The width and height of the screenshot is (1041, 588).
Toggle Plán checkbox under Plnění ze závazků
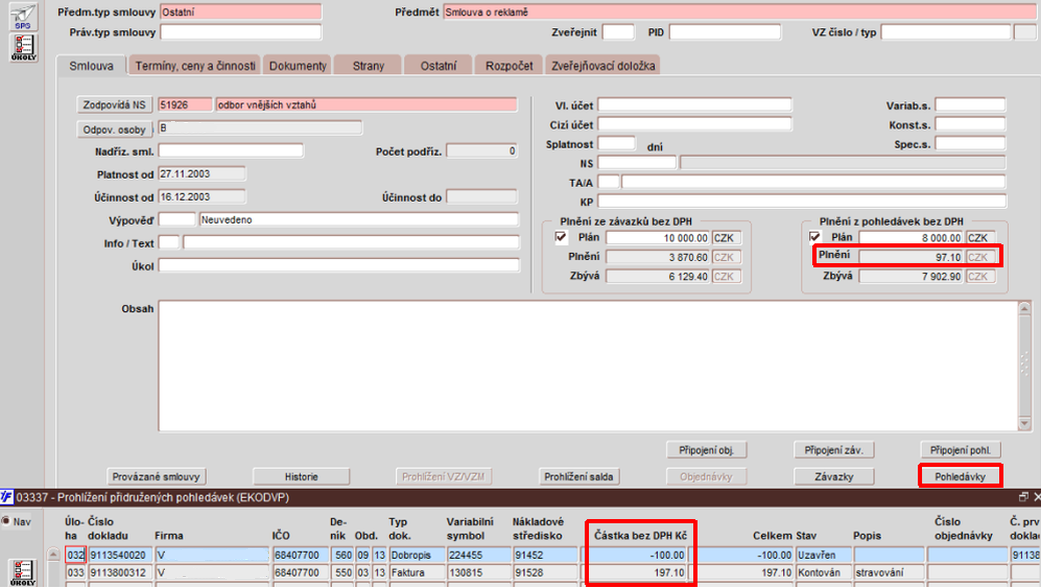(561, 237)
